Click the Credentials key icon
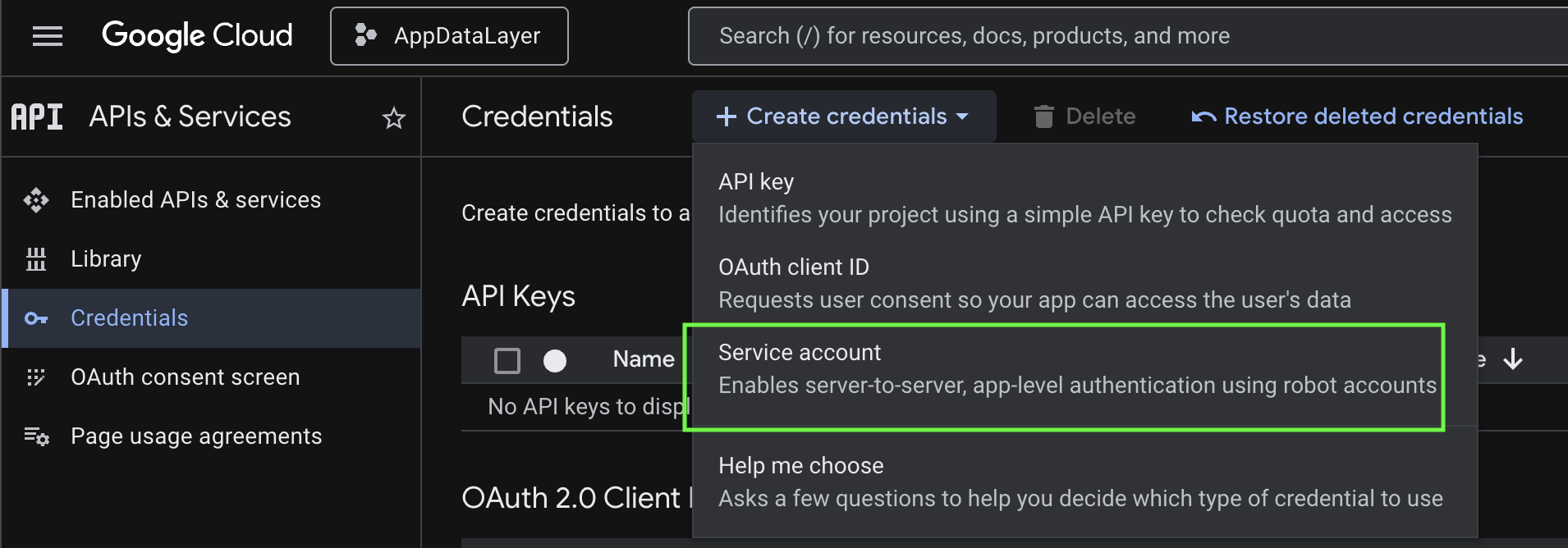Image resolution: width=1568 pixels, height=548 pixels. point(36,318)
